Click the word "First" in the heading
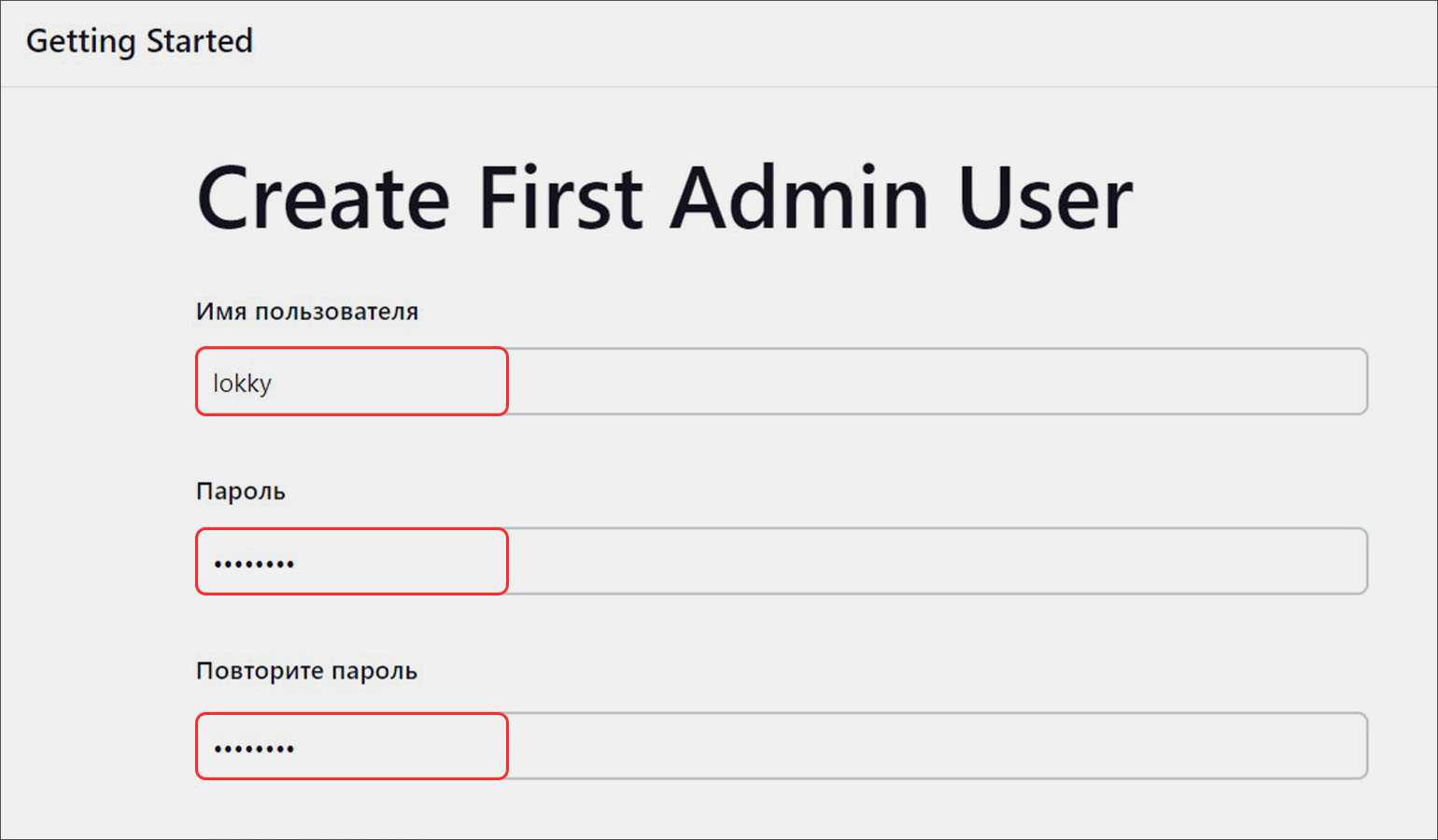1438x840 pixels. 559,198
